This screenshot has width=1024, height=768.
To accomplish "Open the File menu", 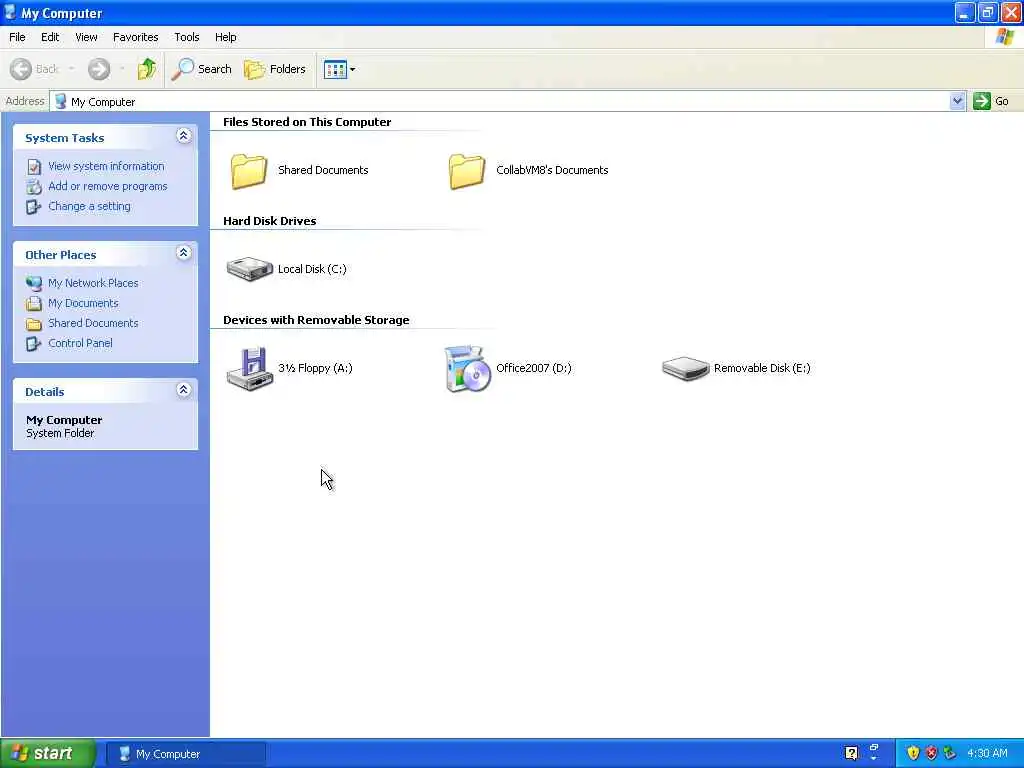I will tap(17, 37).
